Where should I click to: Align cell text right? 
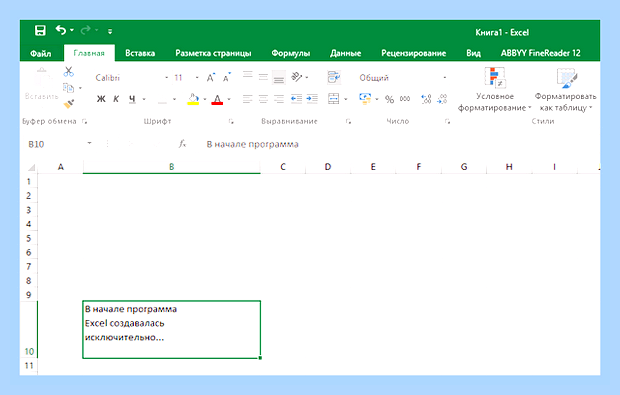tap(279, 99)
